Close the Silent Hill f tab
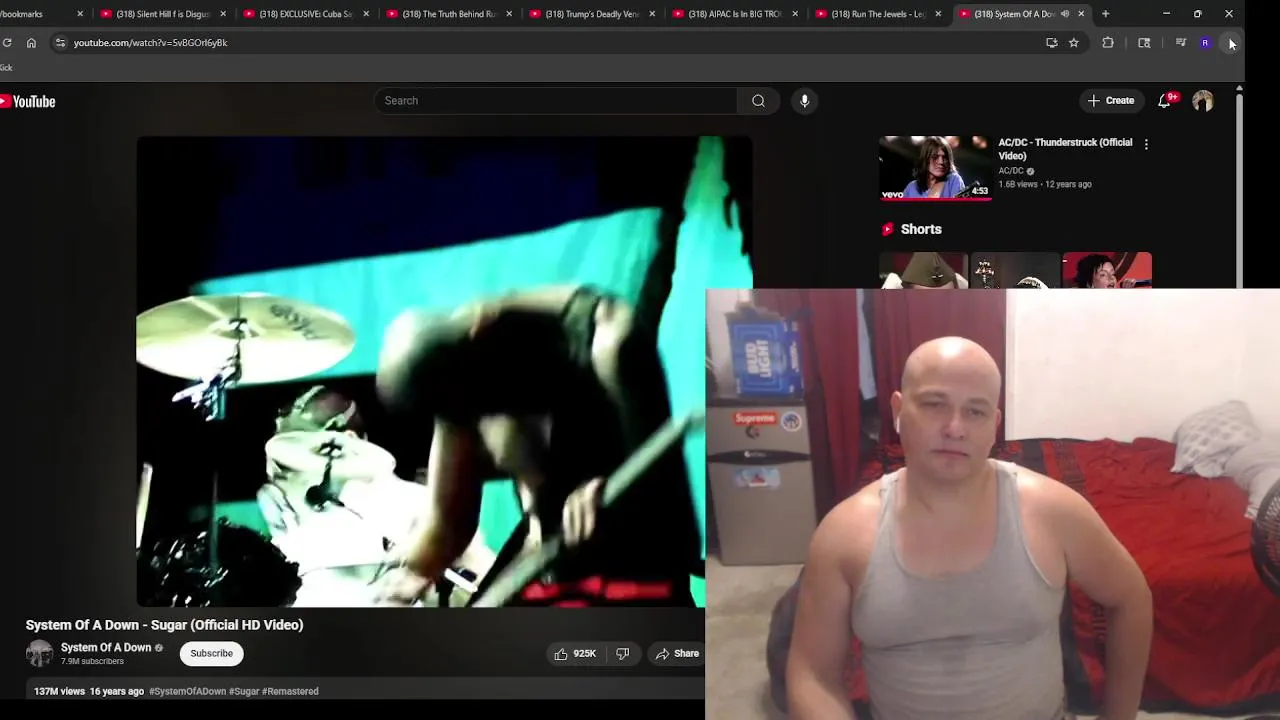1280x720 pixels. click(x=223, y=14)
